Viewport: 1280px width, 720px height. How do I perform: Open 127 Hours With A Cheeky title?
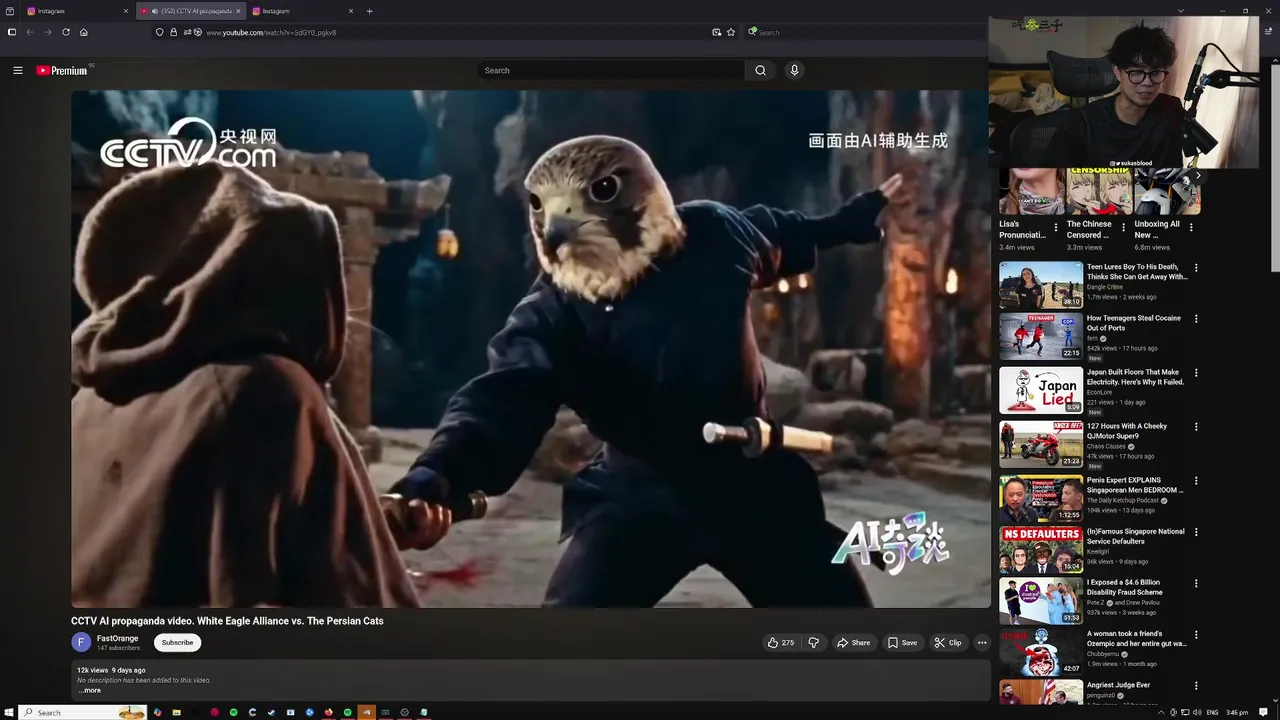[1127, 431]
